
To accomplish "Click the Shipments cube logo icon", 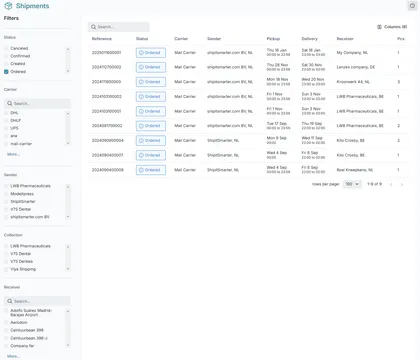I will coord(8,6).
